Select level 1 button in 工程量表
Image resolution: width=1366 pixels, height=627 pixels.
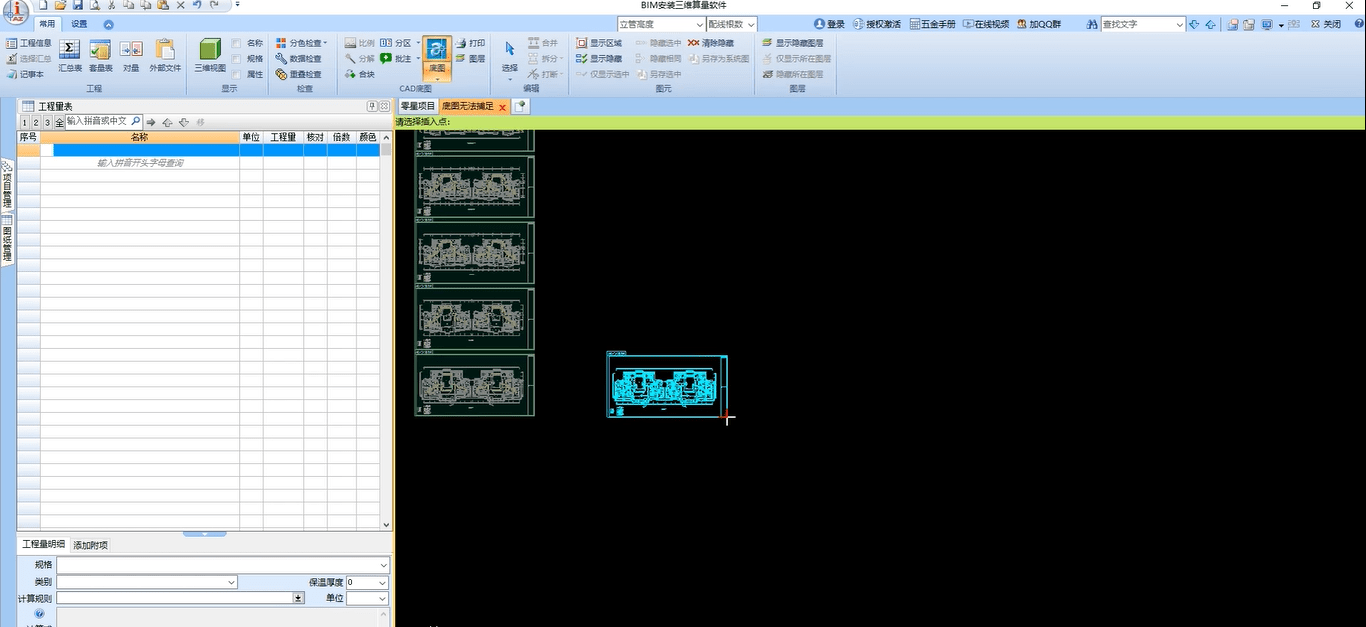(24, 122)
